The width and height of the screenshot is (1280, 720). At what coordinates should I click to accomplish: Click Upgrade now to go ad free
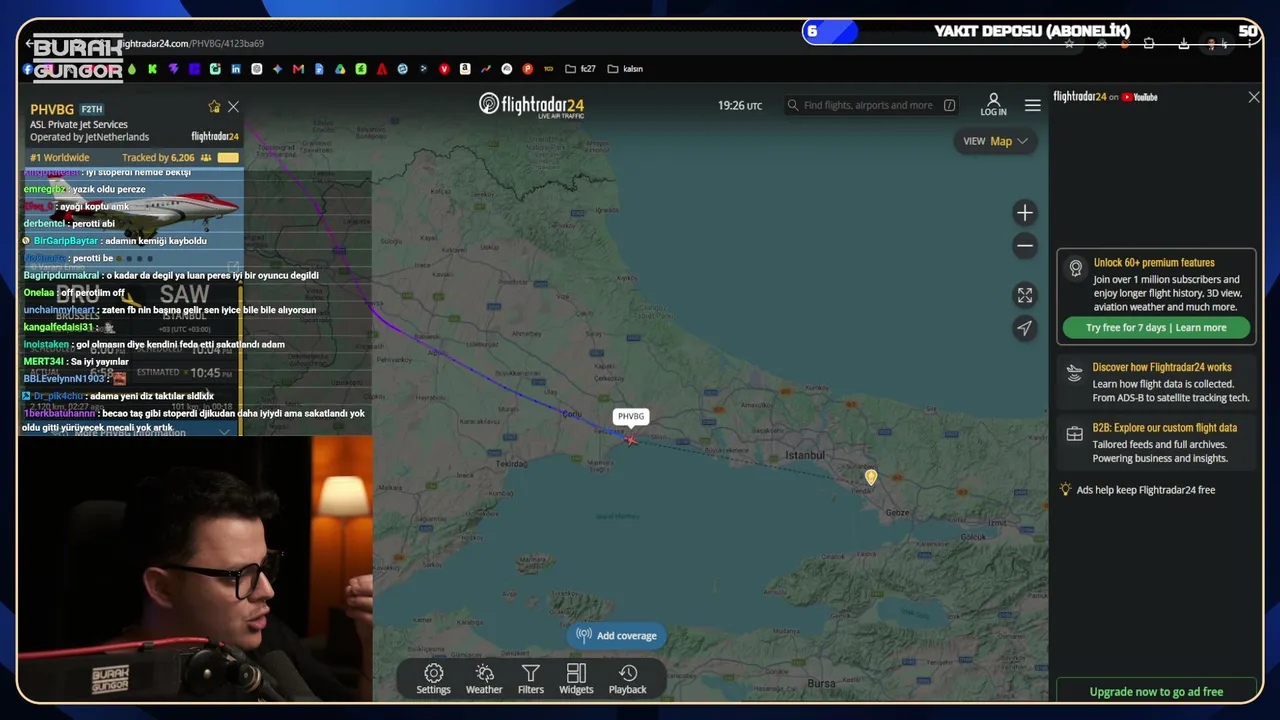[1156, 692]
